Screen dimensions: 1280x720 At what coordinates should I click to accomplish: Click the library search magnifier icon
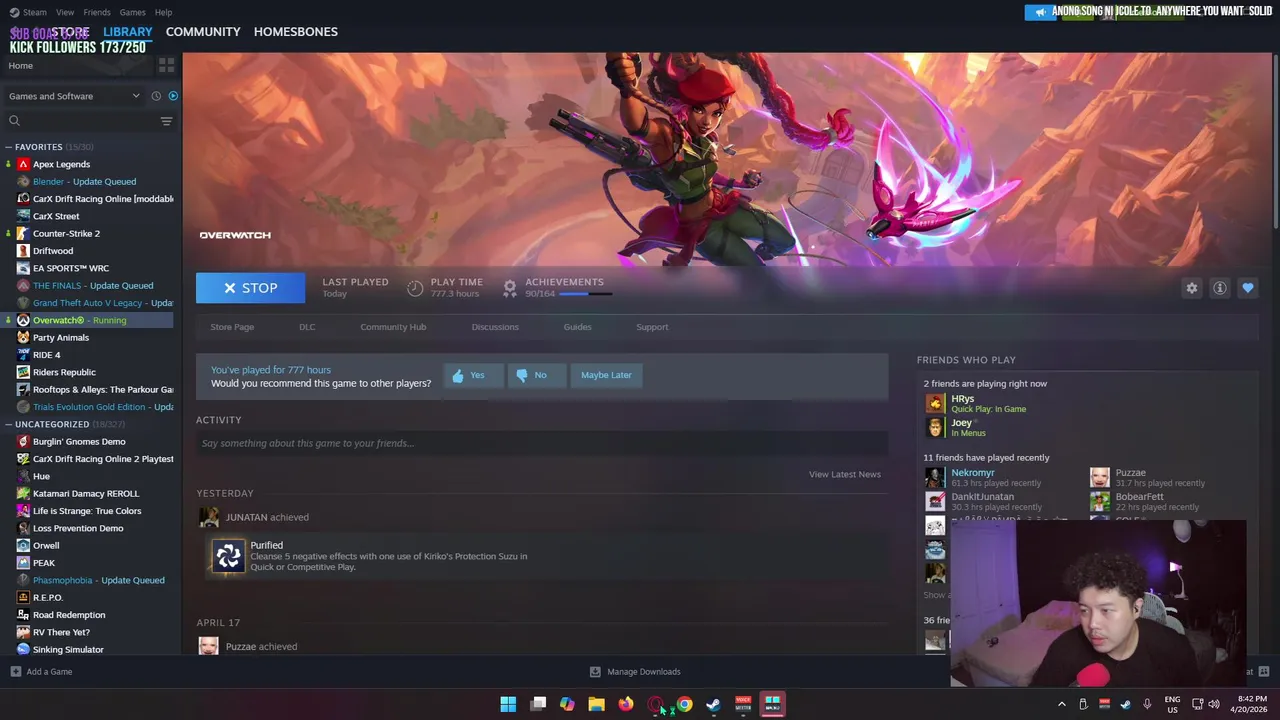pyautogui.click(x=14, y=121)
